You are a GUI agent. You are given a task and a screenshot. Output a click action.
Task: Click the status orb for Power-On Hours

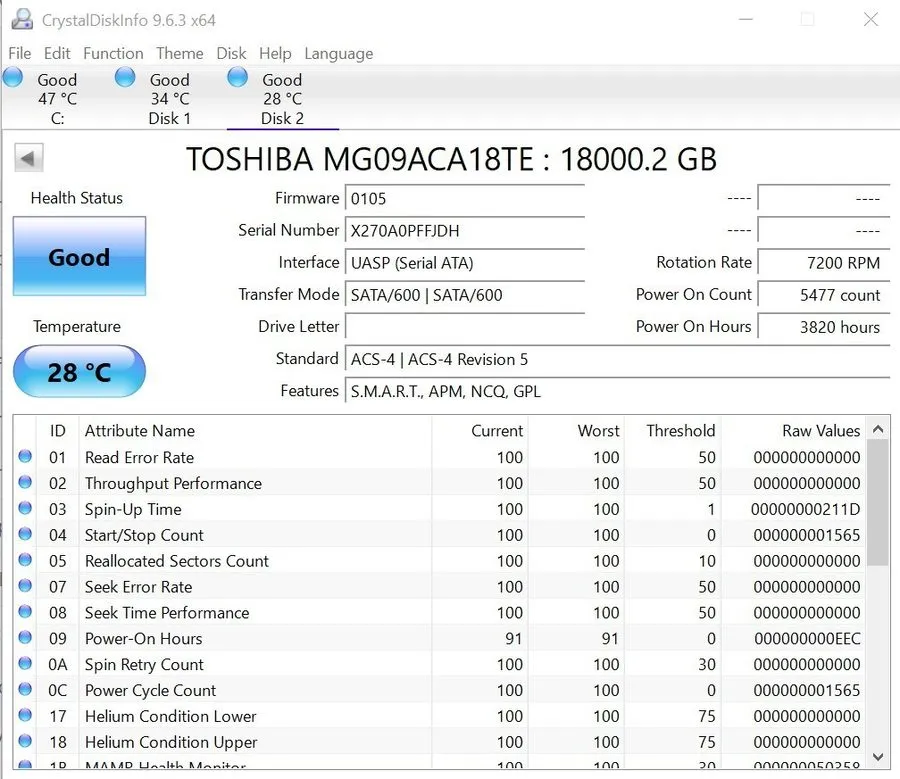click(x=25, y=637)
